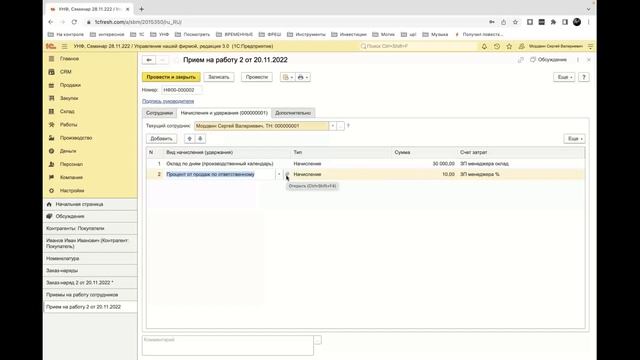
Task: Switch to Сотрудники tab
Action: [159, 113]
